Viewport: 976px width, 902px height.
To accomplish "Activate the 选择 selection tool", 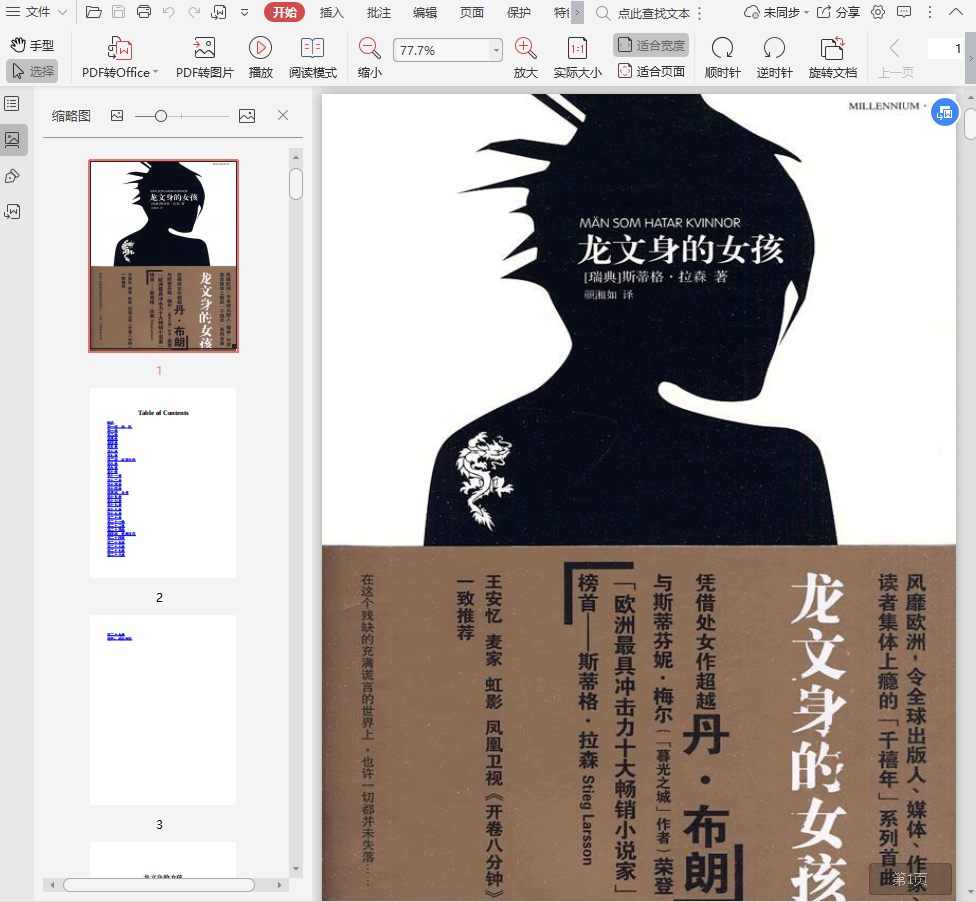I will click(x=32, y=71).
